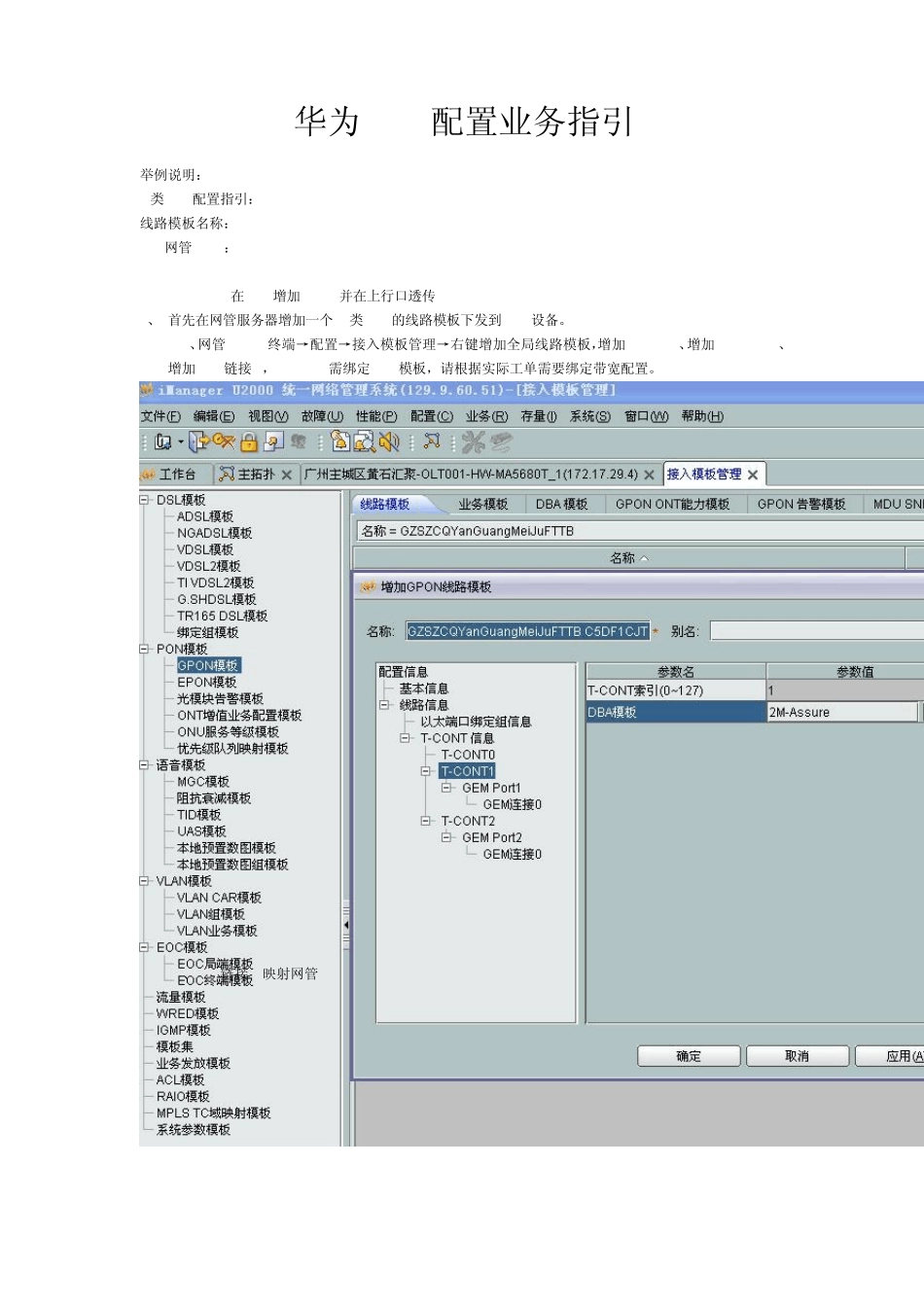Select GEM连接0 under GEM Port1
Image resolution: width=924 pixels, height=1307 pixels.
[x=513, y=804]
